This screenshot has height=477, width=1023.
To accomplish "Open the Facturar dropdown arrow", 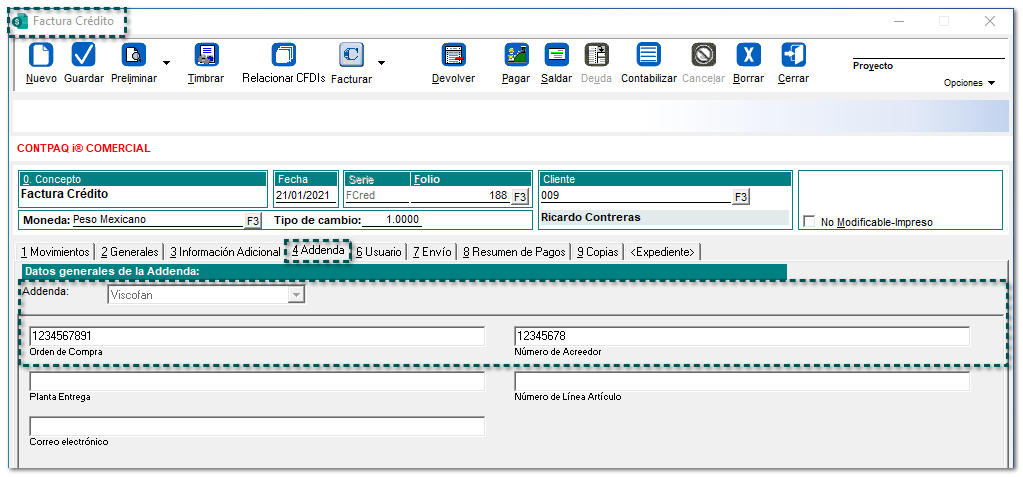I will [x=381, y=63].
